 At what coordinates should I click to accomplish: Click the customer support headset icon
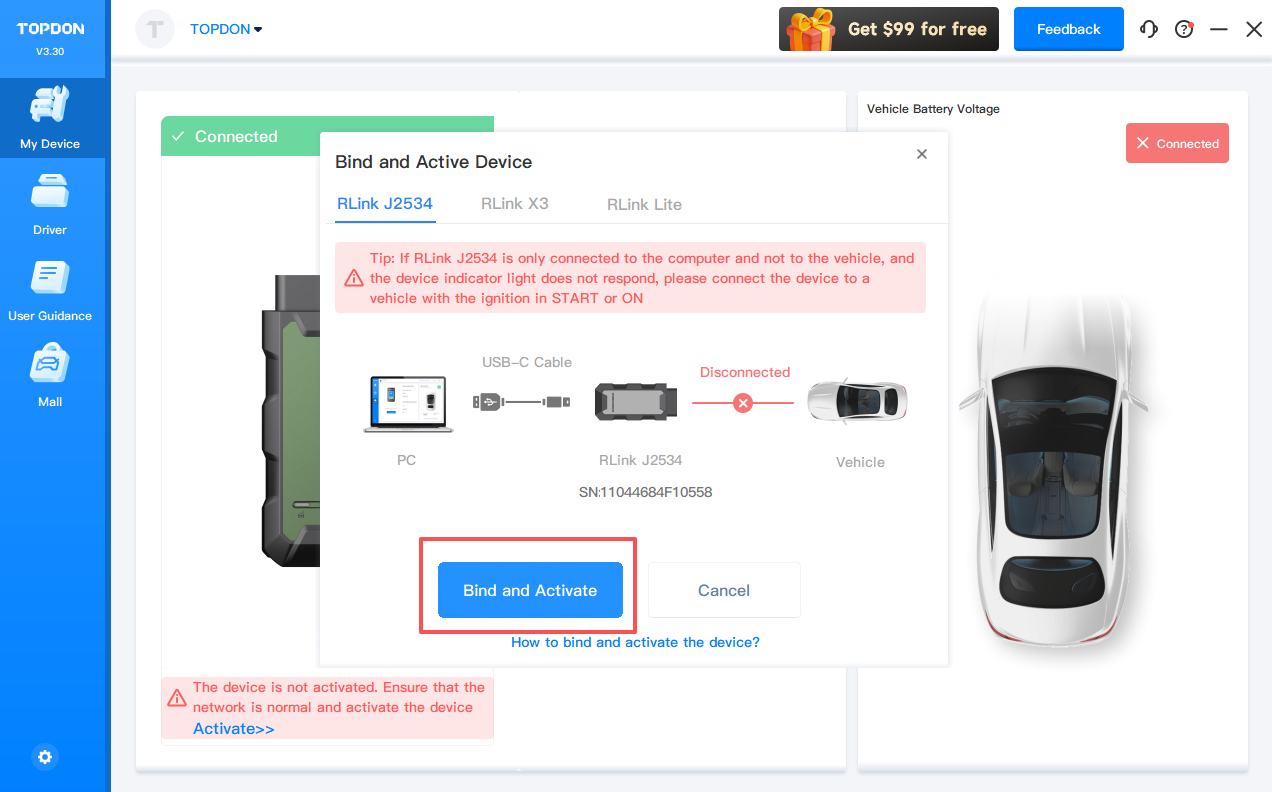[1149, 29]
